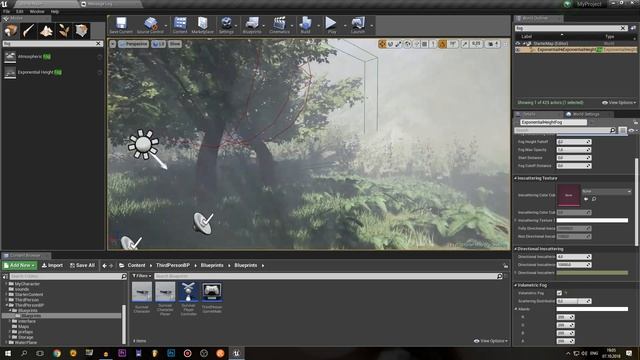The height and width of the screenshot is (360, 640).
Task: Click the Lit view mode button
Action: click(x=158, y=44)
